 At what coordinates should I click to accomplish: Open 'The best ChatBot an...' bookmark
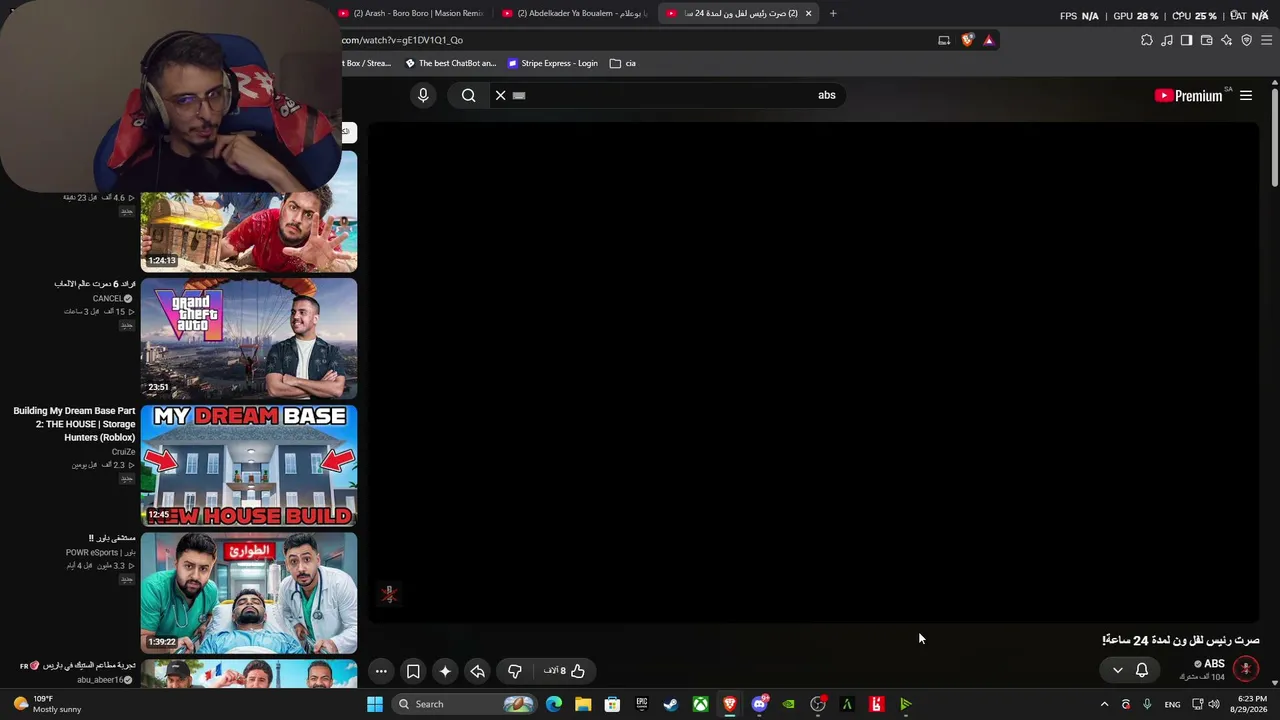[x=450, y=63]
